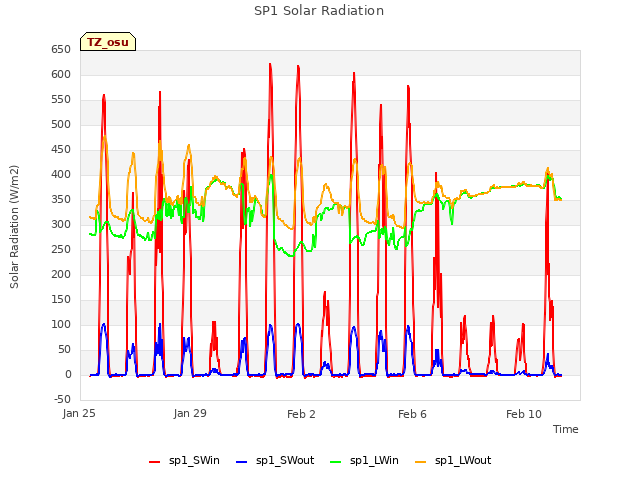Click the Jan 29 x-axis tick label

pyautogui.click(x=190, y=414)
